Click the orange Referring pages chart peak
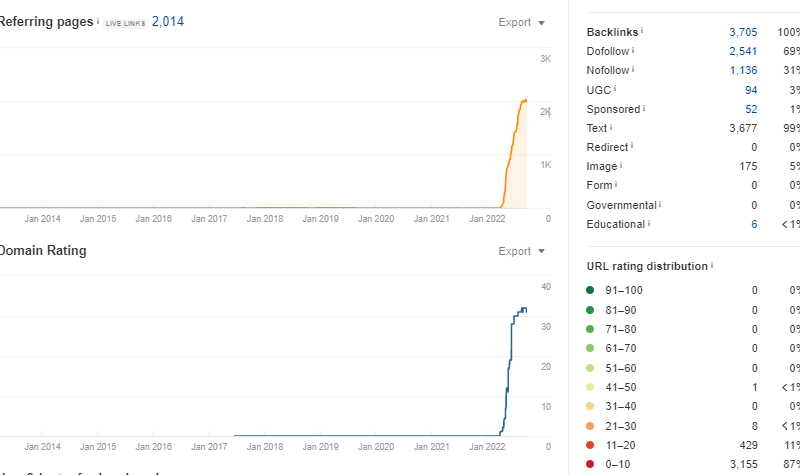The image size is (800, 475). [x=524, y=100]
